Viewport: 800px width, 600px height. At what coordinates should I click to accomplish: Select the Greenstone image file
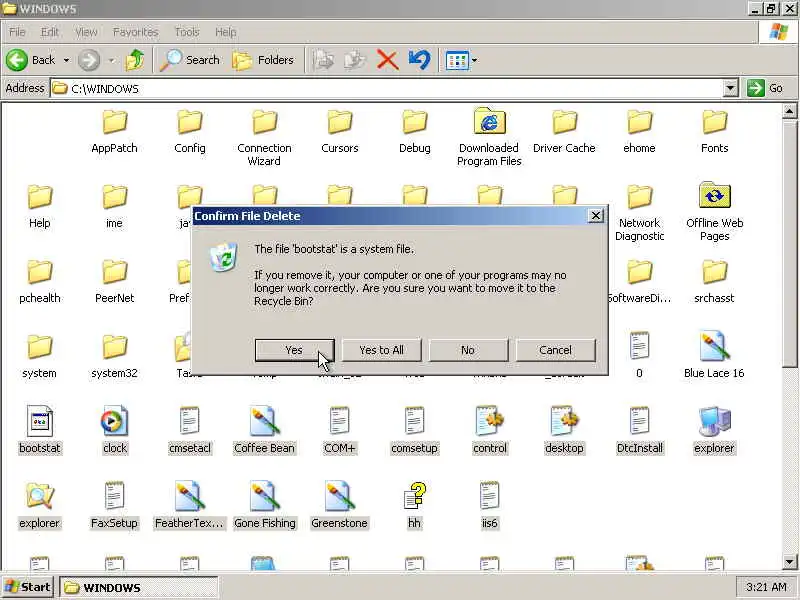340,505
